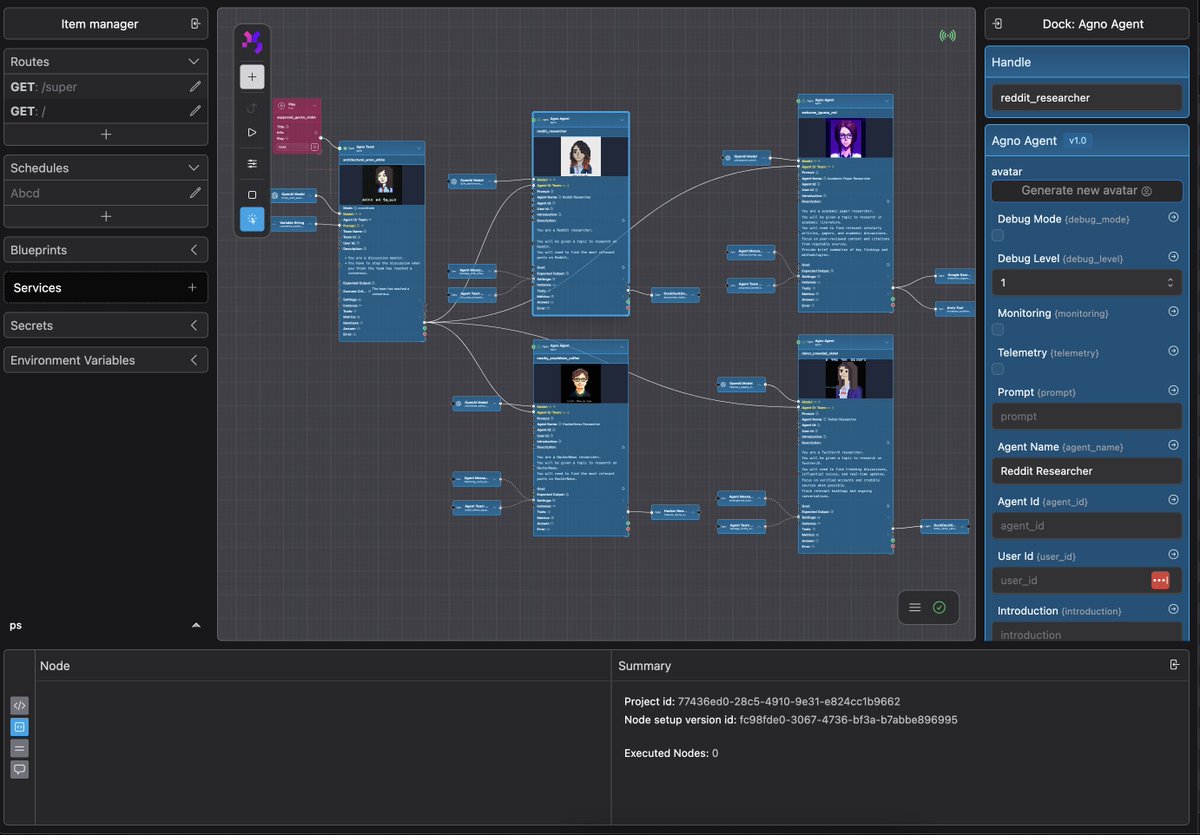The height and width of the screenshot is (835, 1200).
Task: Click the green signal icon above the canvas
Action: coord(947,35)
